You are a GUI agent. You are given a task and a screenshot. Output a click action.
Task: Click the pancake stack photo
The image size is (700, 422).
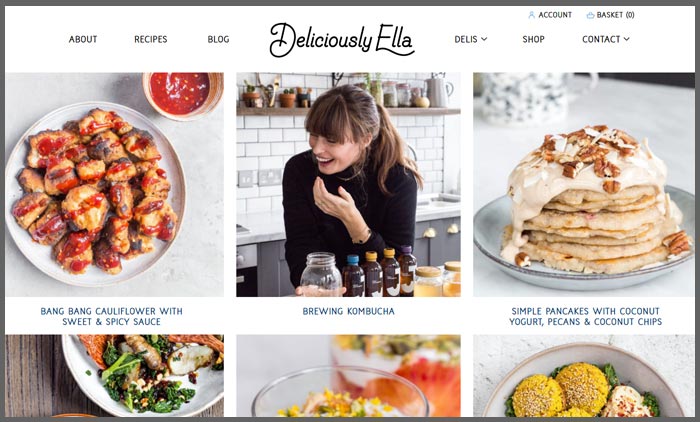pos(583,184)
